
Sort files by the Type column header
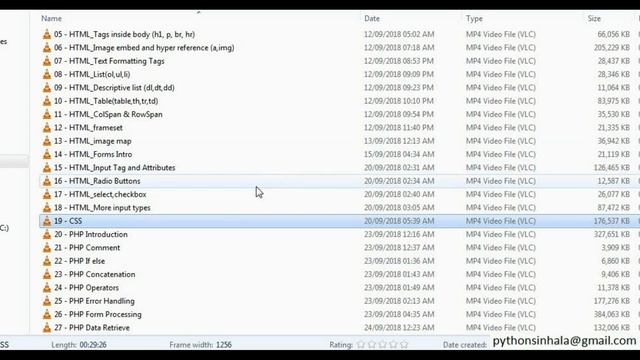coord(474,18)
